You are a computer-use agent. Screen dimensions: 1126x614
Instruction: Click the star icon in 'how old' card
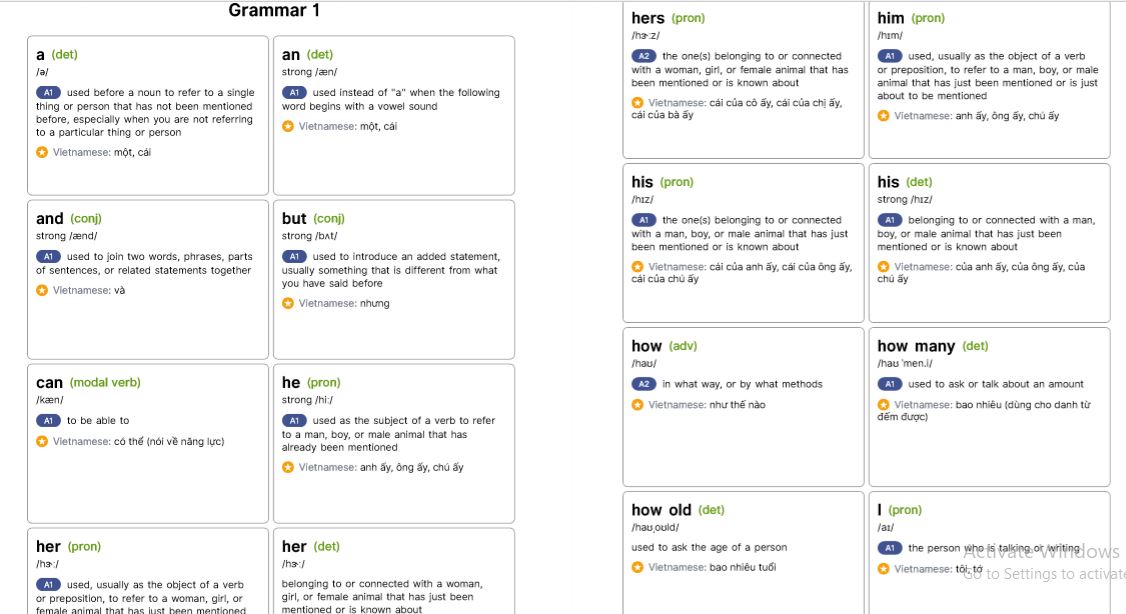pyautogui.click(x=638, y=567)
